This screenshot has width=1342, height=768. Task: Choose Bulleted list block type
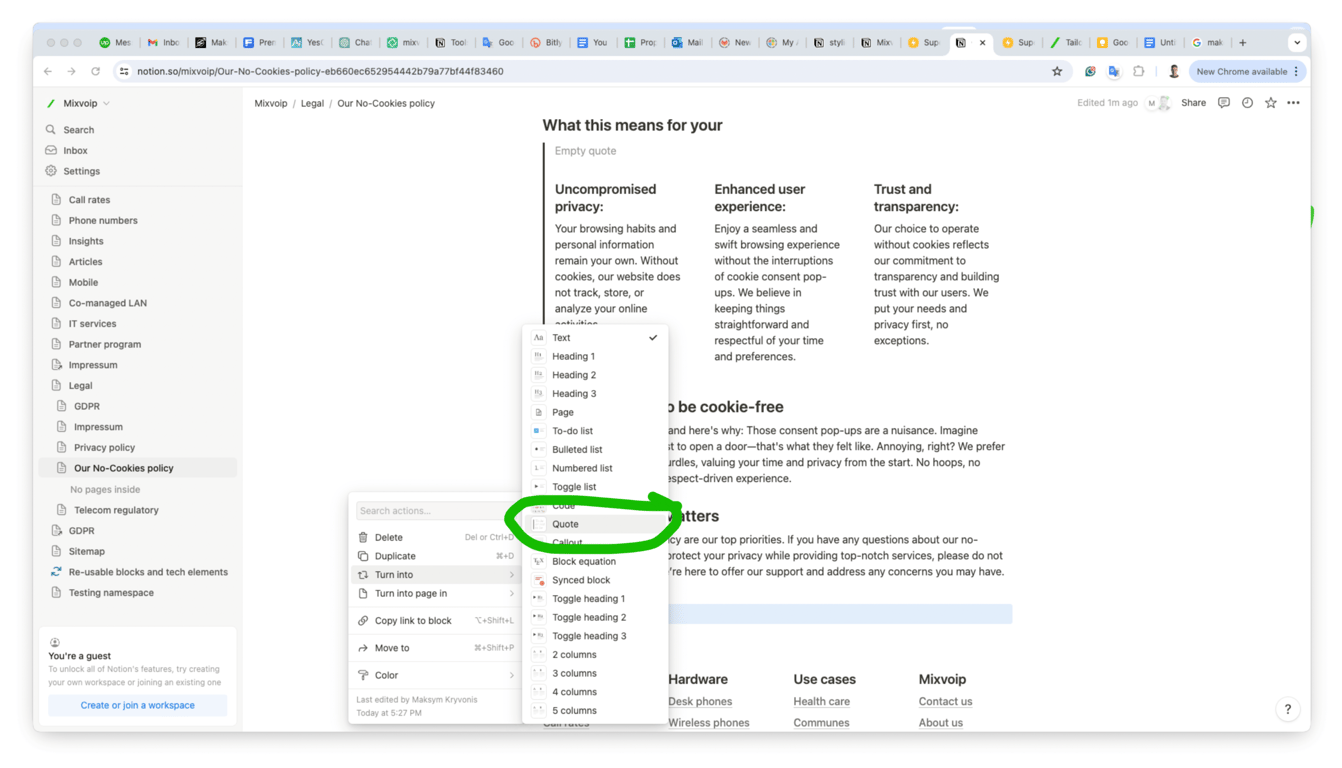pos(595,450)
